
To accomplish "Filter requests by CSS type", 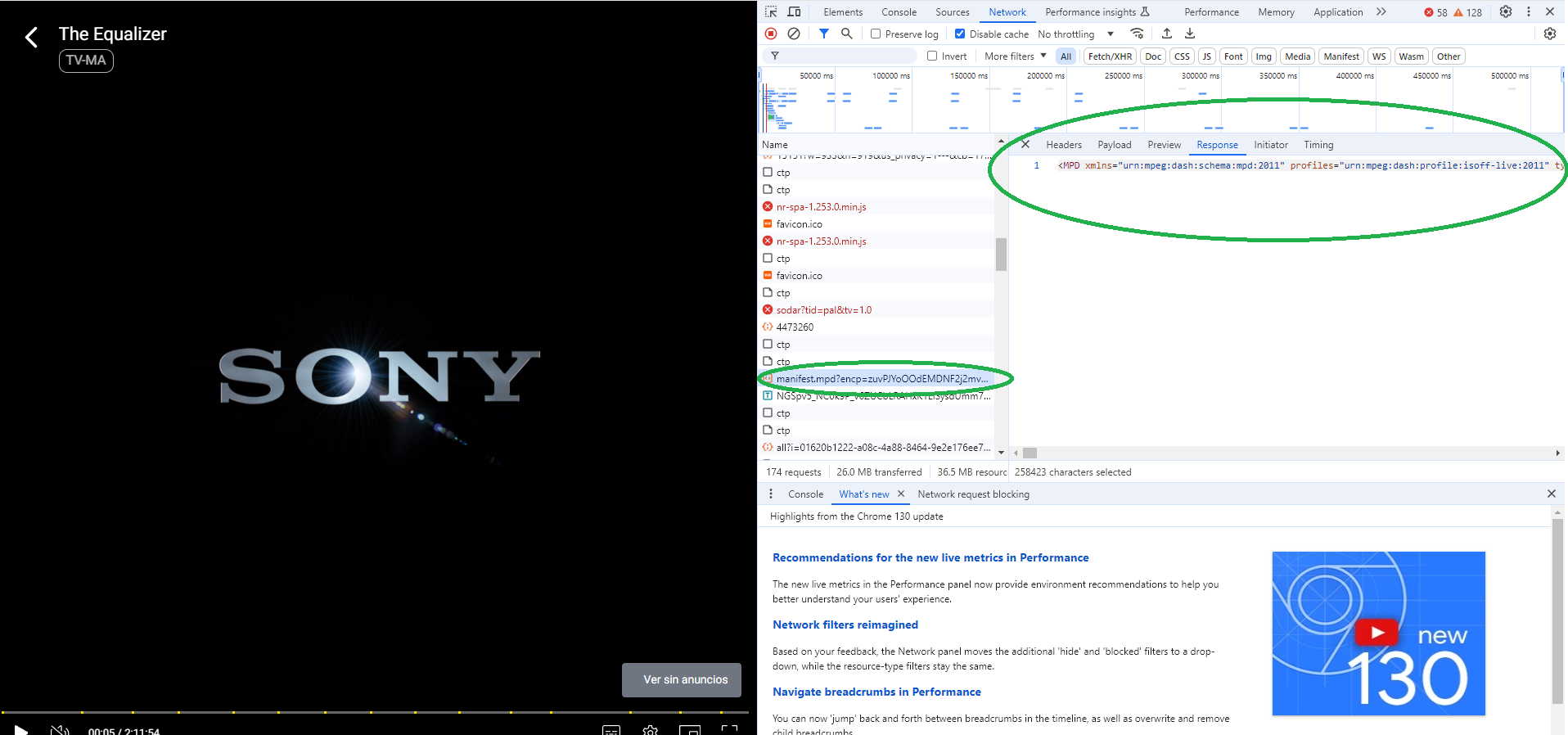I will 1182,56.
